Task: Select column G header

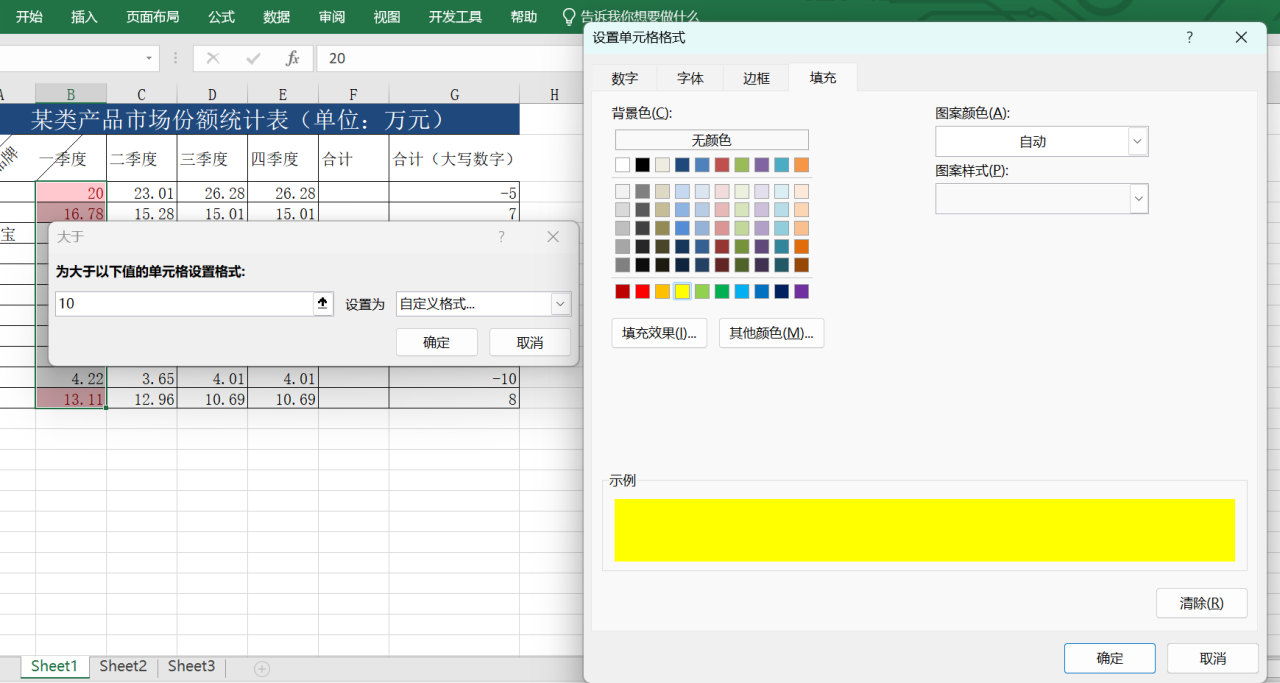Action: click(454, 94)
